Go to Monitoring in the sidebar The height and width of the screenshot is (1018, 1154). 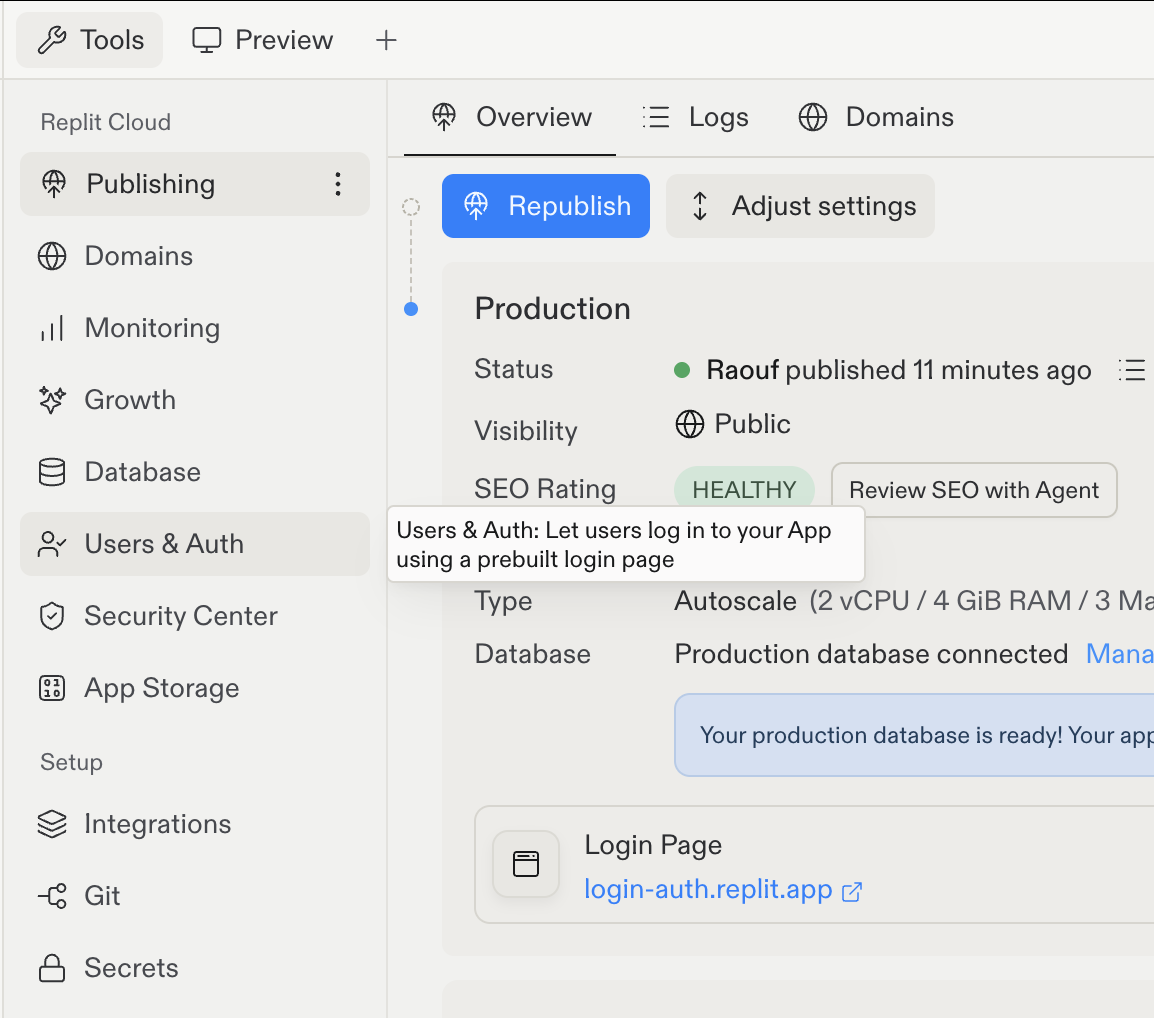click(x=194, y=328)
